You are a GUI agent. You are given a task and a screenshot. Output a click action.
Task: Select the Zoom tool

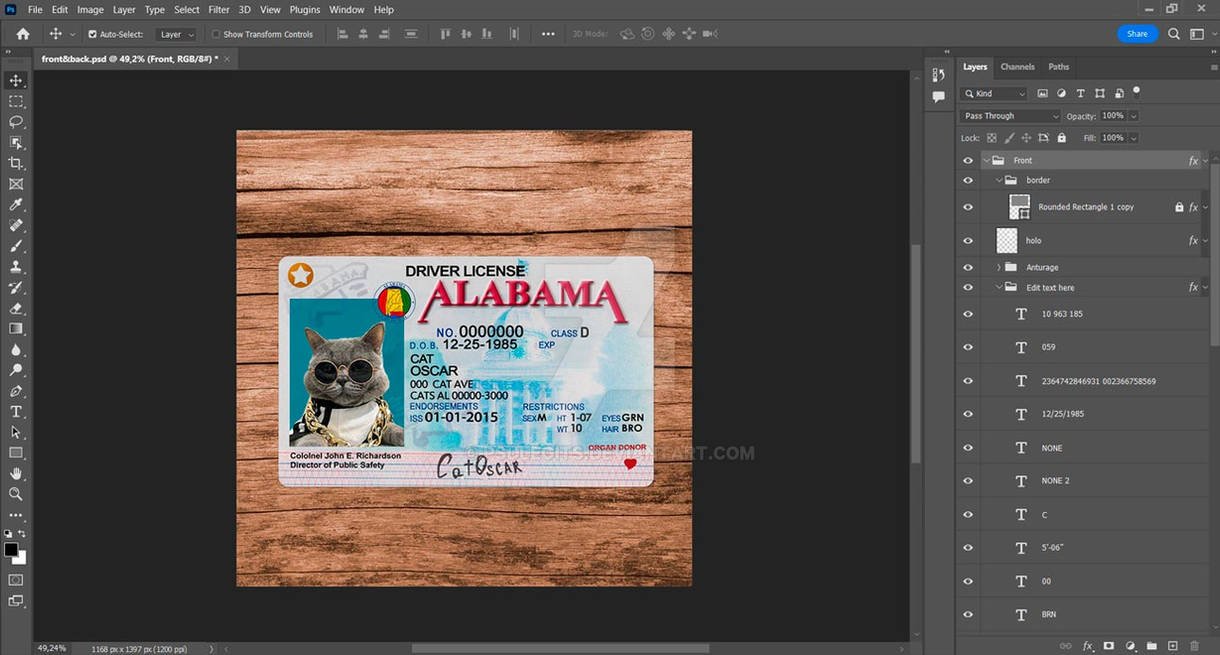click(x=16, y=494)
